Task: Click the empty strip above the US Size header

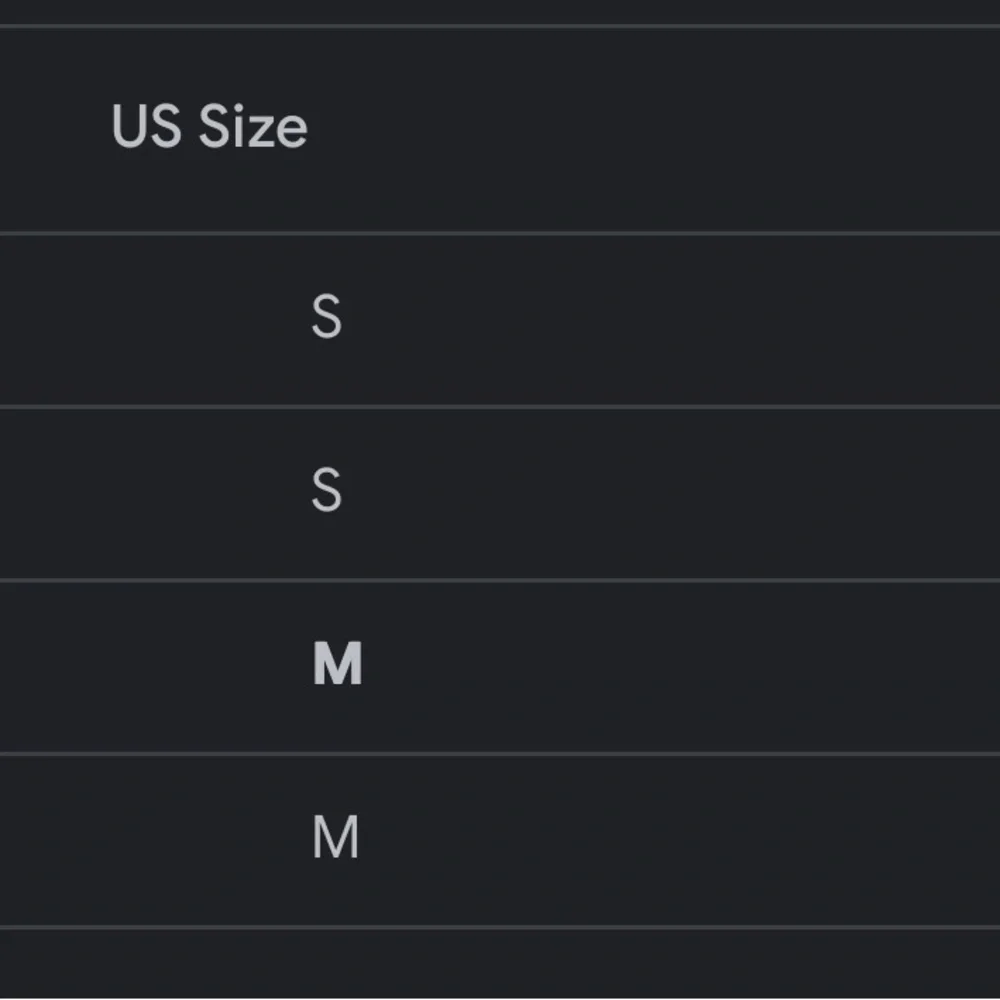Action: pyautogui.click(x=500, y=11)
